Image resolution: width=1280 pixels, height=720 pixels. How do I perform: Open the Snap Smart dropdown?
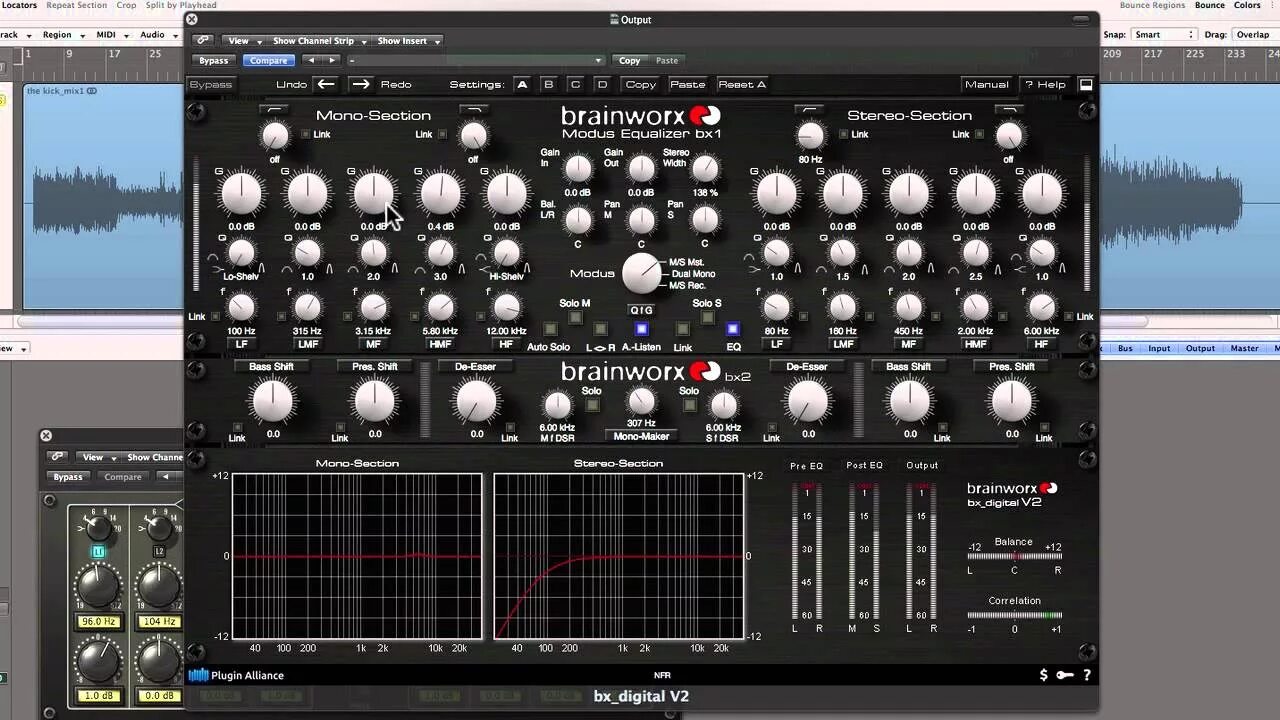coord(1164,35)
